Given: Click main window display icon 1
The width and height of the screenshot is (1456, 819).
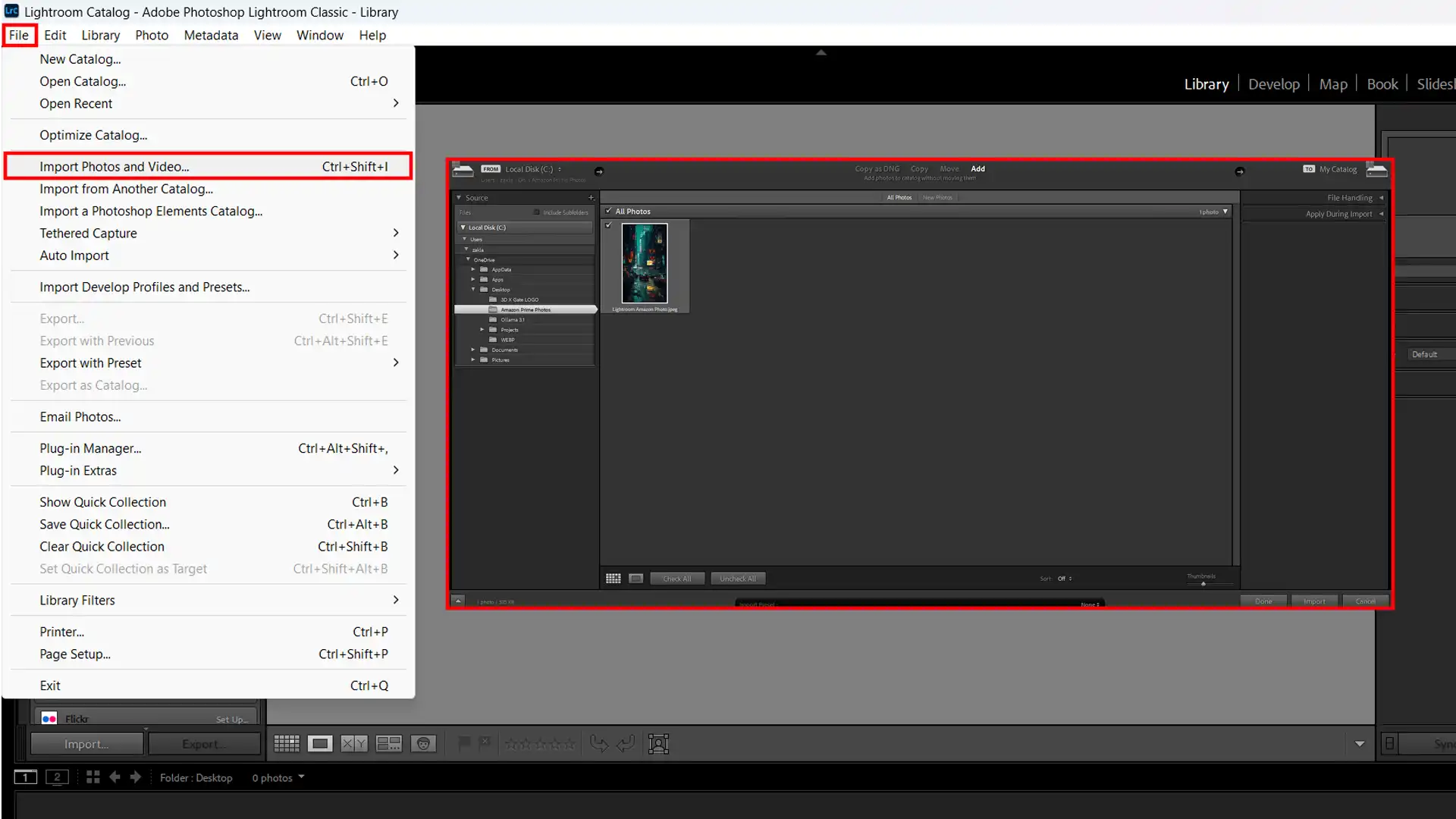Looking at the screenshot, I should click(x=25, y=777).
